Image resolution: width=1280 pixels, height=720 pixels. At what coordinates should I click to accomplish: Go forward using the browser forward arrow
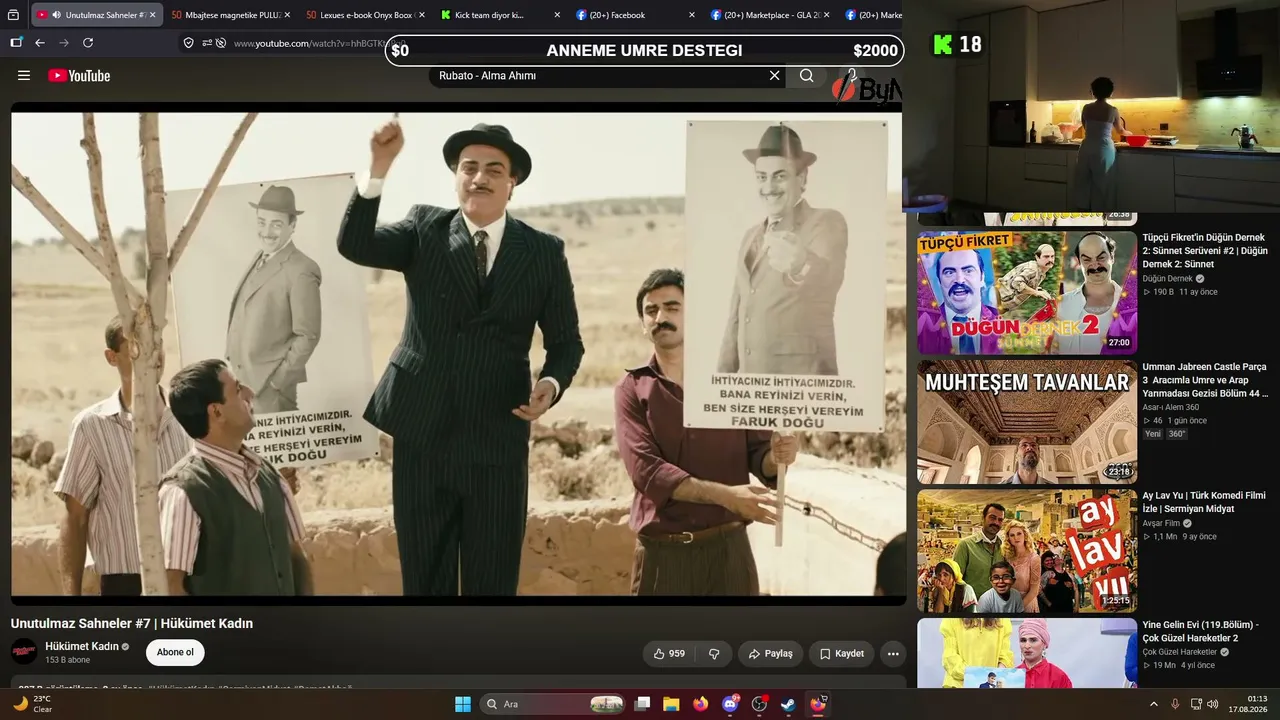pyautogui.click(x=64, y=43)
